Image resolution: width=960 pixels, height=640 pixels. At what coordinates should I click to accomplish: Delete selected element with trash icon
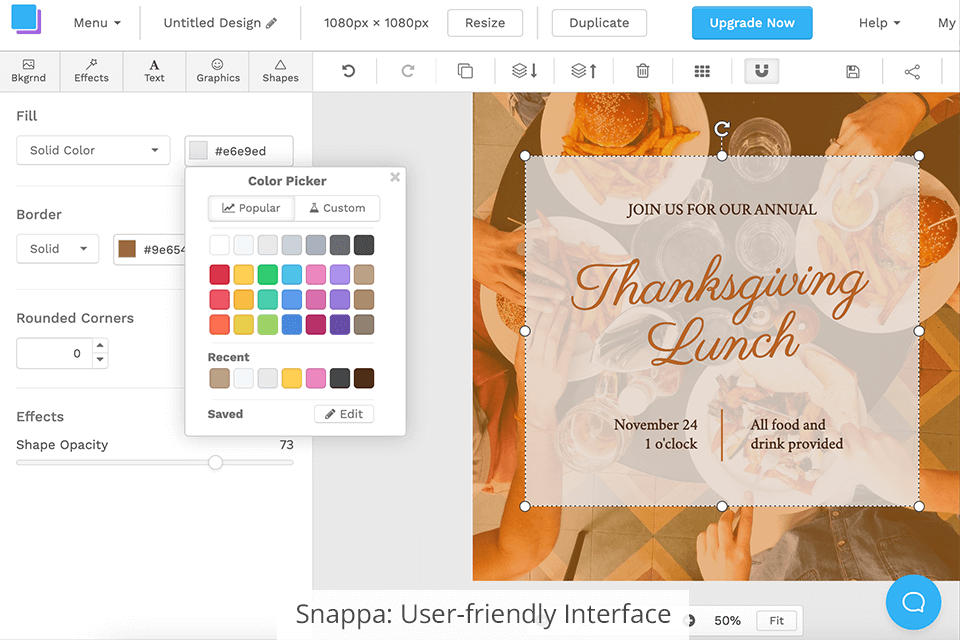(x=643, y=71)
